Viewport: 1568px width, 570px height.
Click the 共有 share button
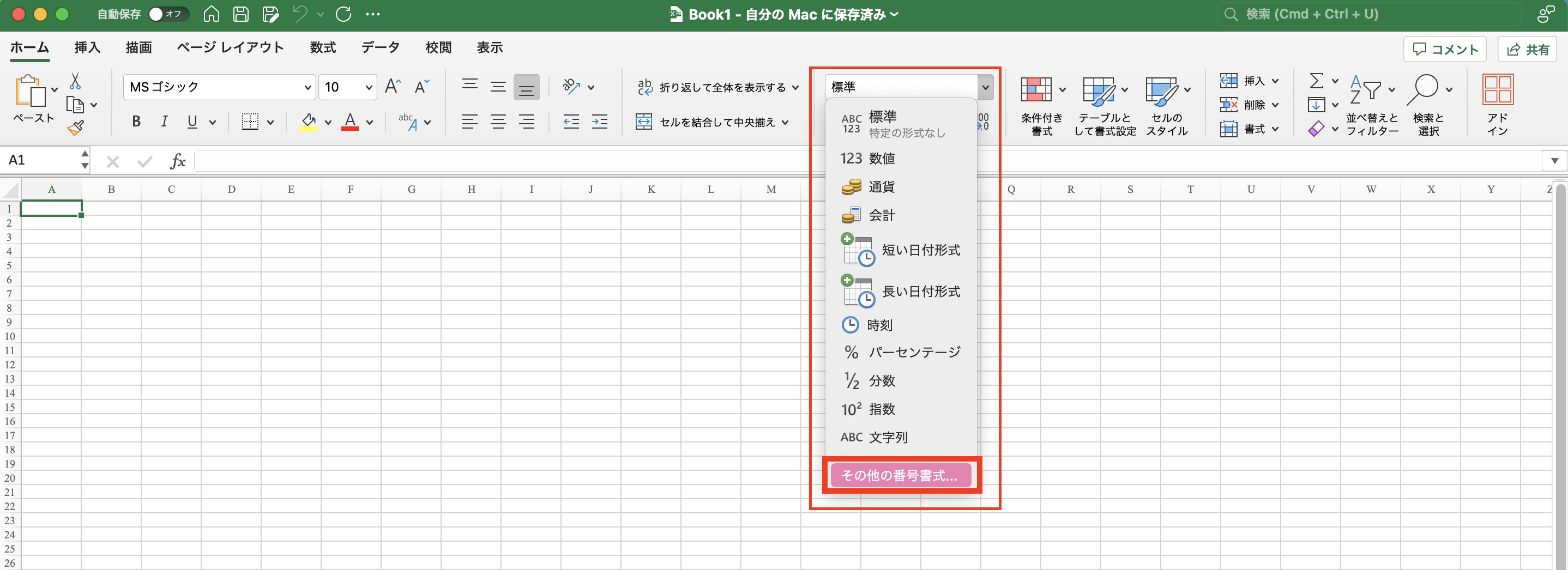pos(1527,49)
